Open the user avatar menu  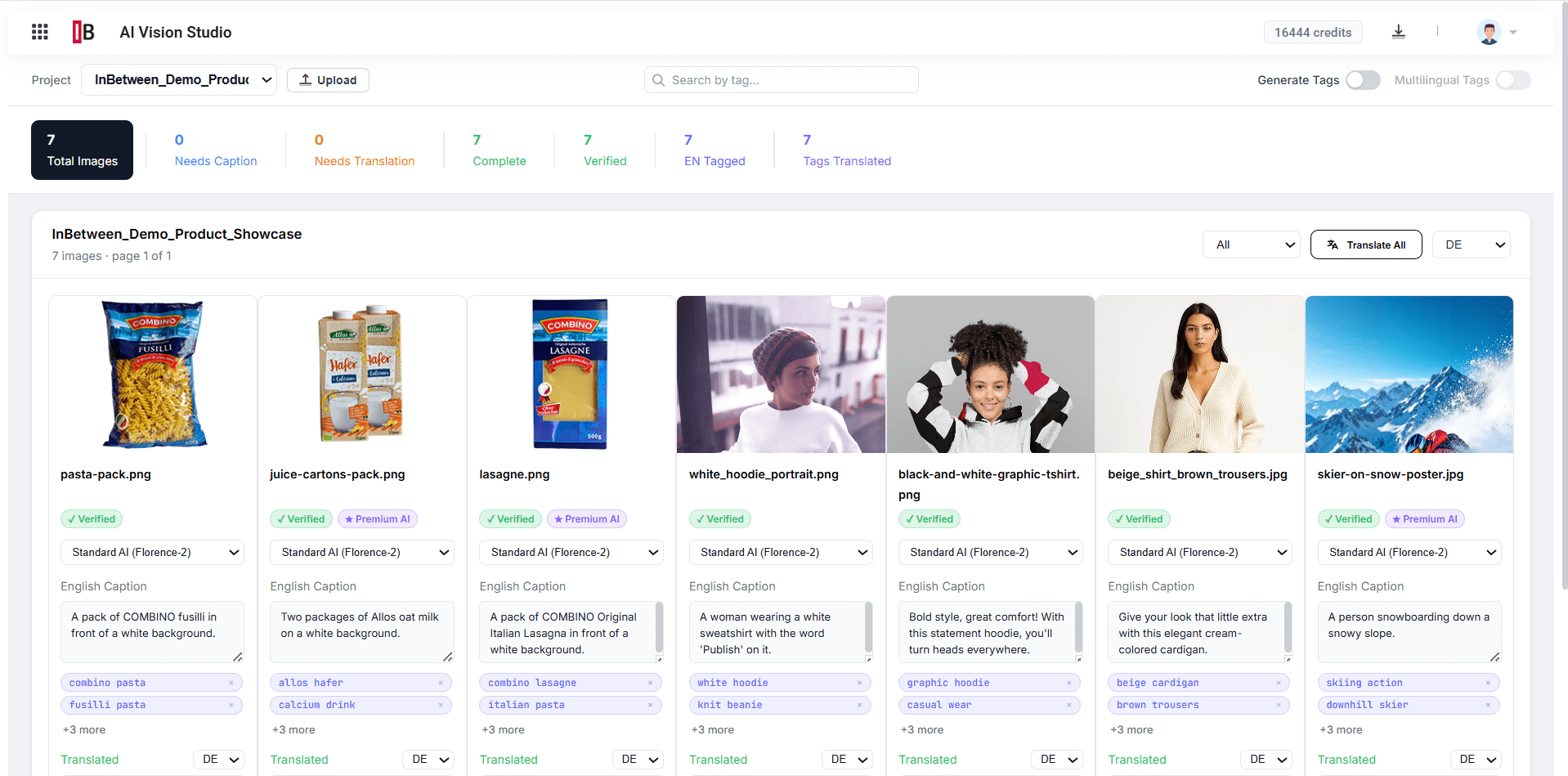coord(1497,32)
